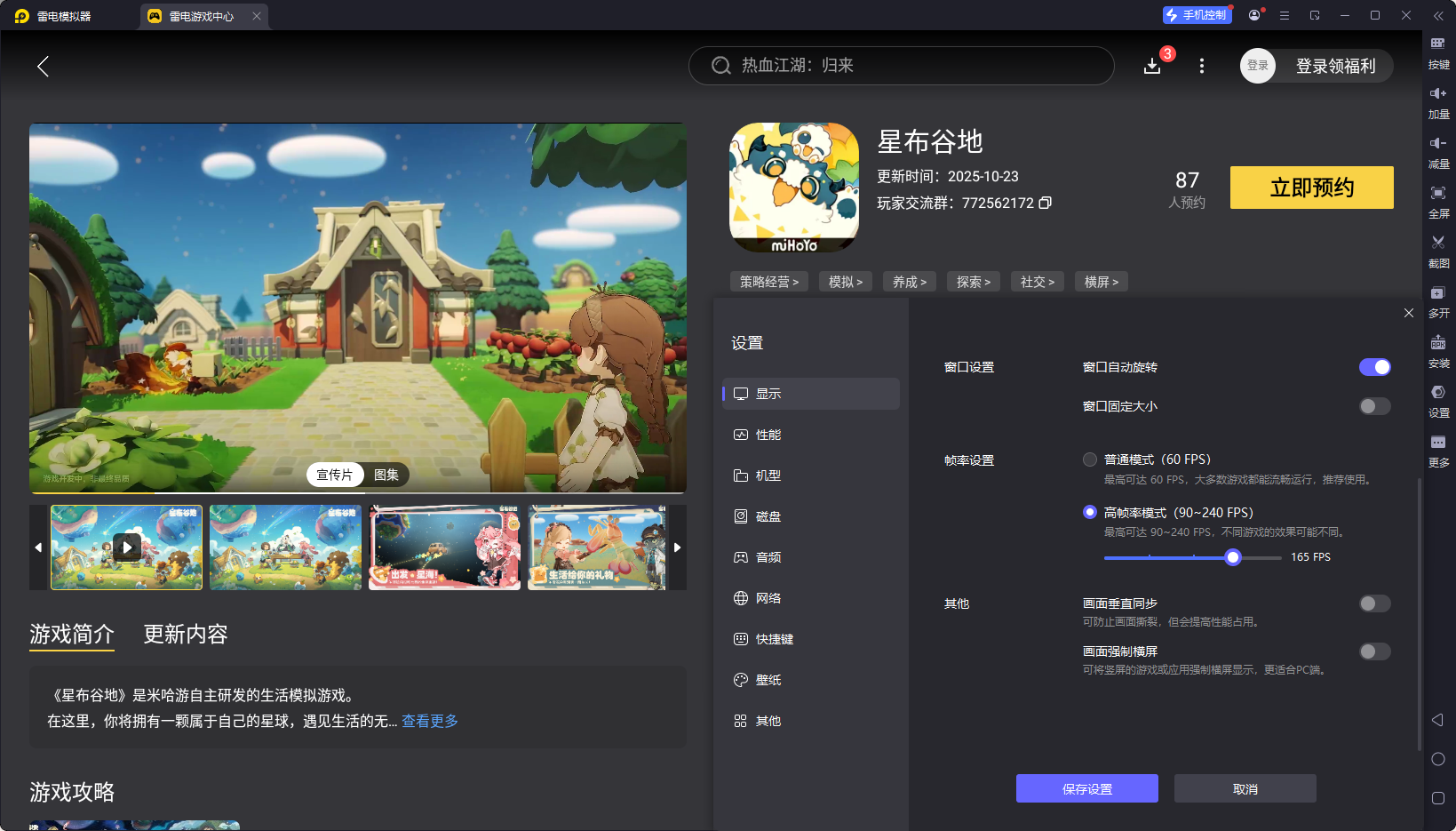Select 快捷键 settings section

(811, 639)
